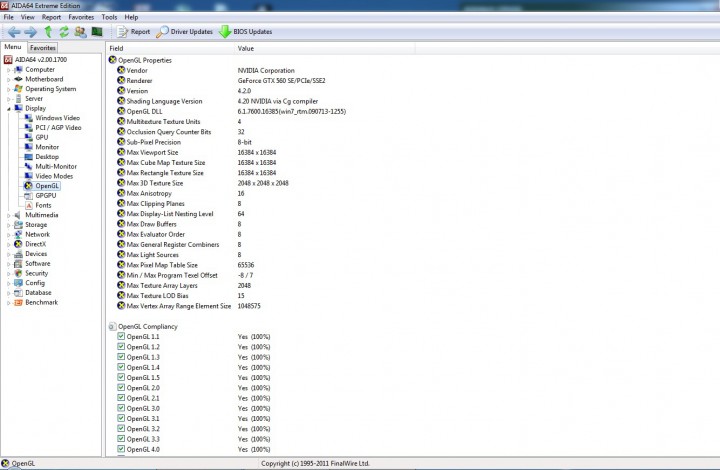Open the File menu

click(x=9, y=17)
